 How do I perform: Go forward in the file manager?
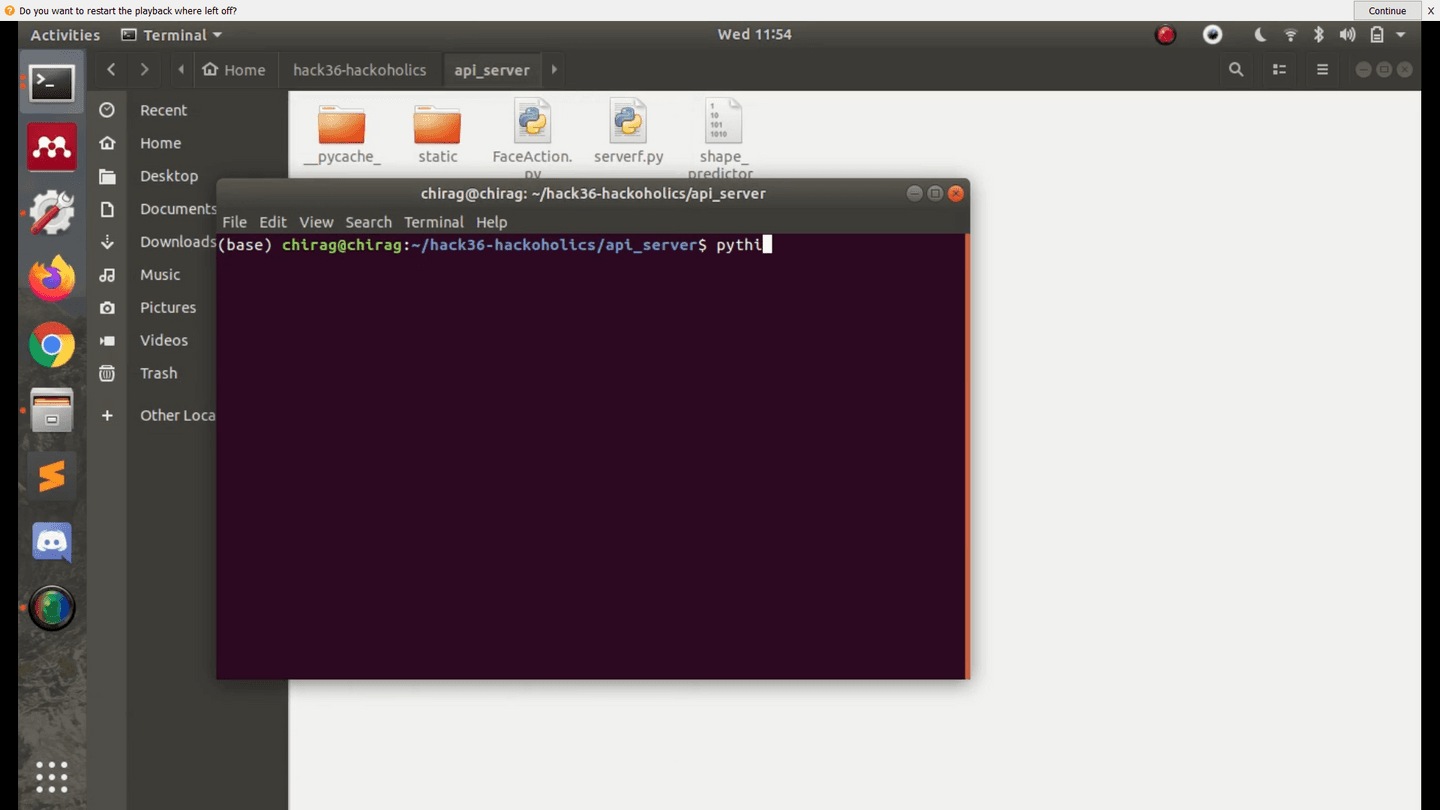pyautogui.click(x=145, y=69)
